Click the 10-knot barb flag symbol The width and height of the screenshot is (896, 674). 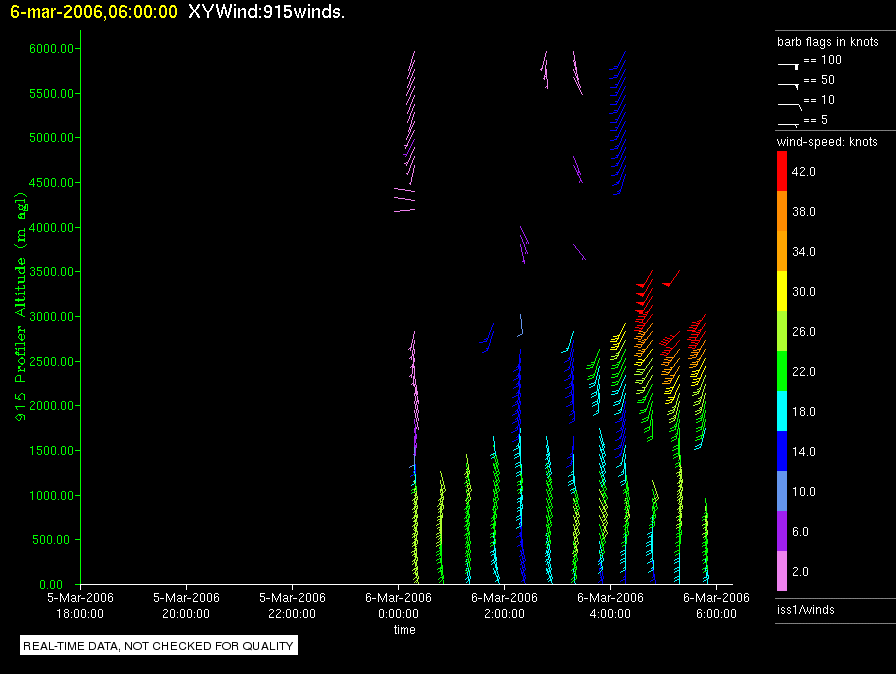(788, 103)
